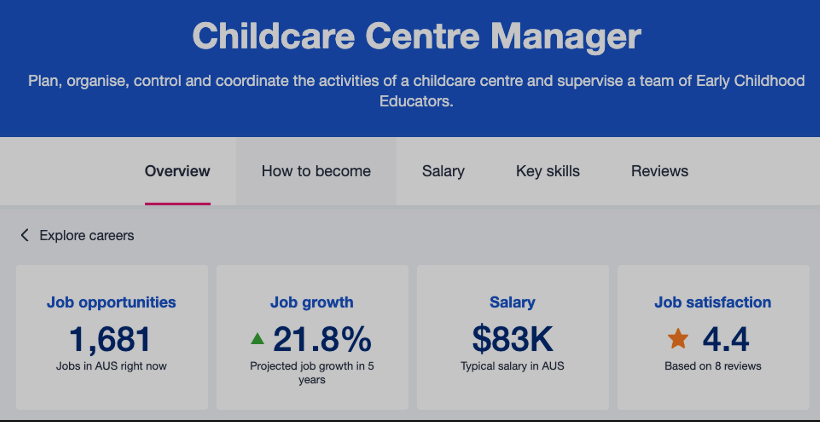820x422 pixels.
Task: Click the green job growth arrow
Action: click(x=258, y=340)
